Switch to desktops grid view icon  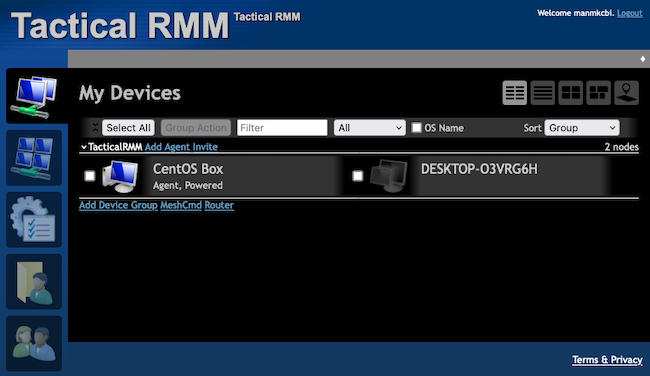(570, 93)
